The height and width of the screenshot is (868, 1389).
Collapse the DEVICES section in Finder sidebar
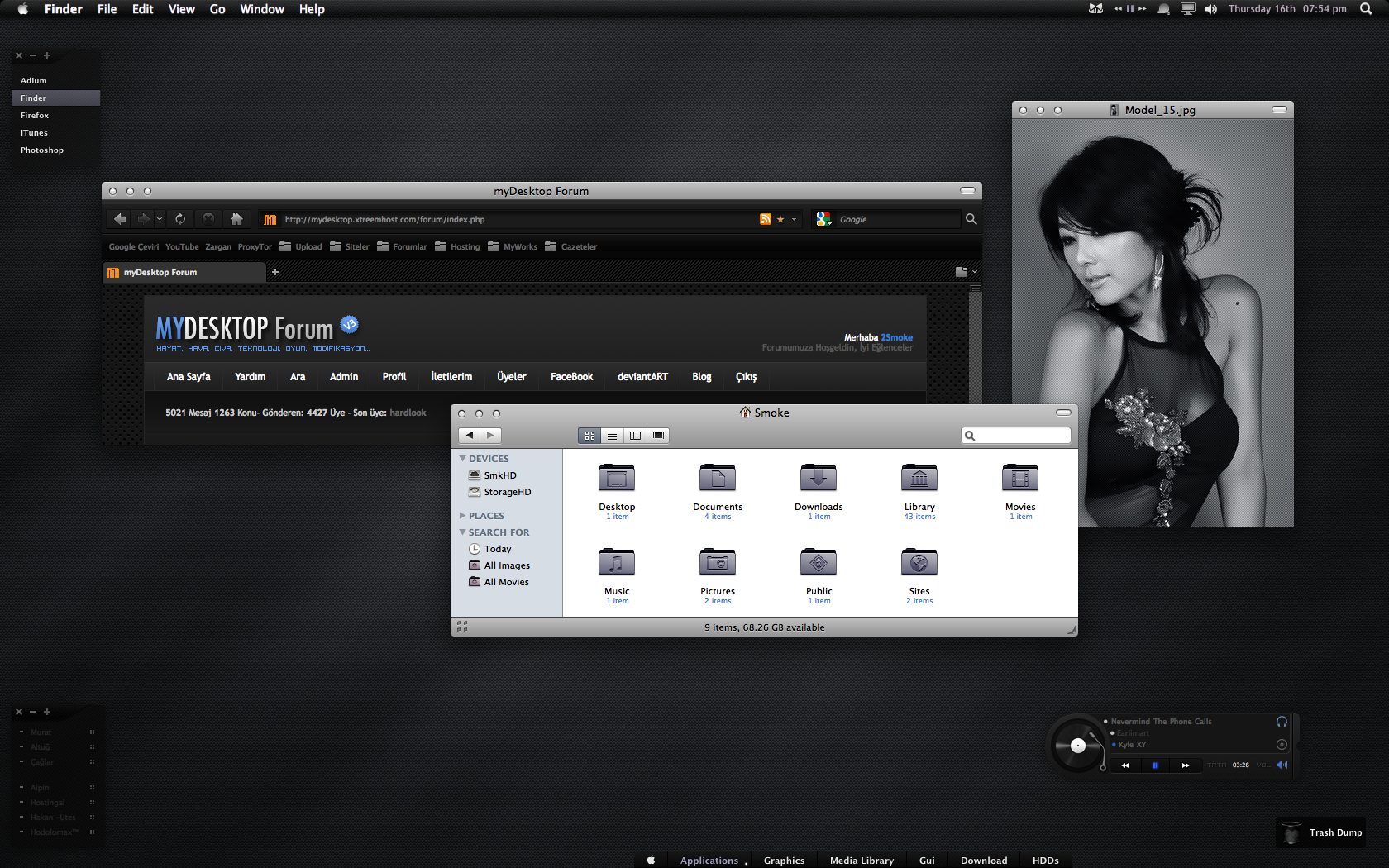(463, 458)
